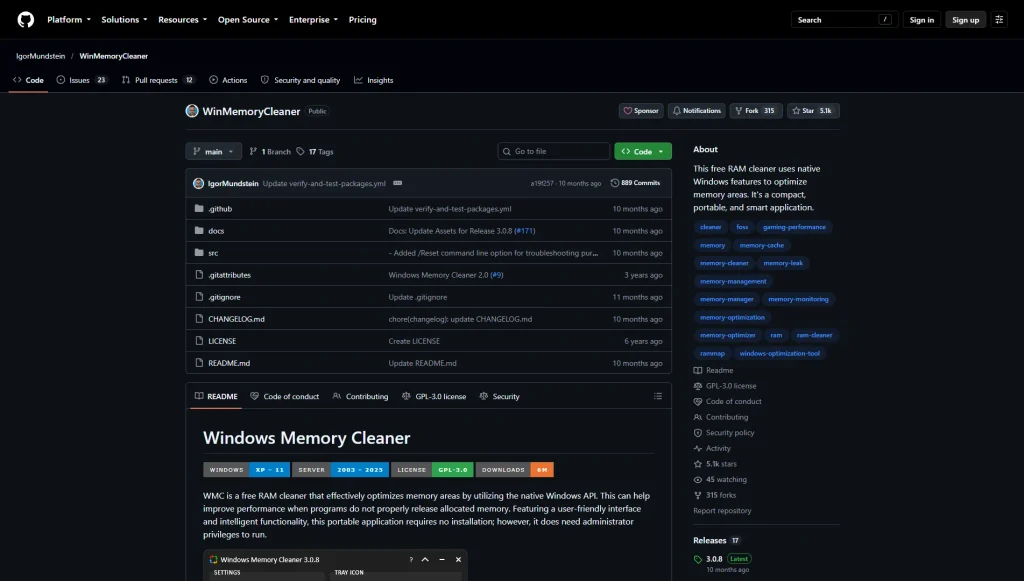Switch to the Pull requests tab
1024x581 pixels.
pyautogui.click(x=157, y=80)
